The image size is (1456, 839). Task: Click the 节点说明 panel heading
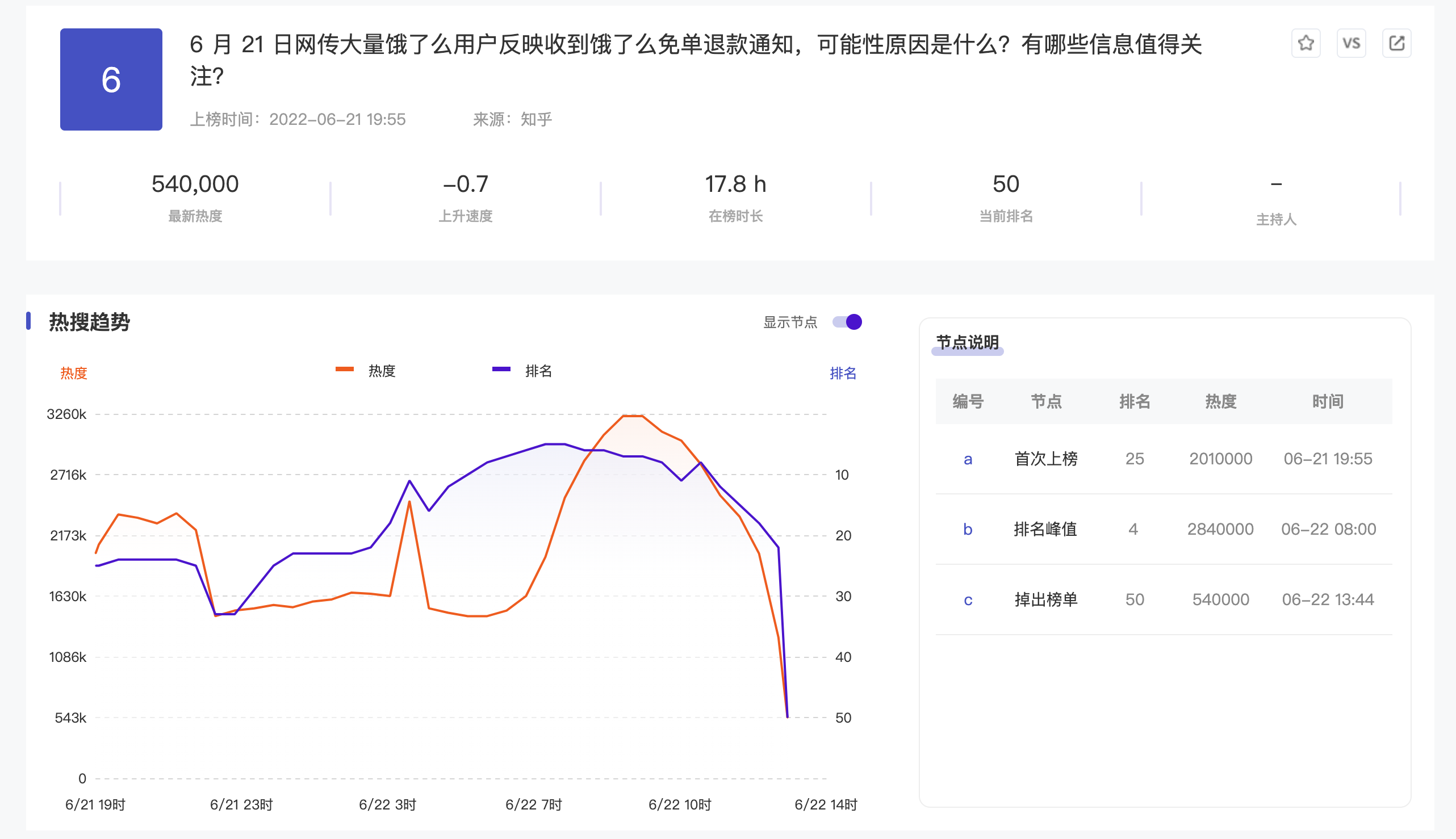point(967,342)
